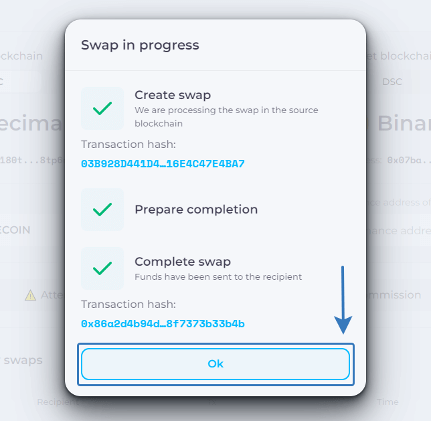Screen dimensions: 431x422
Task: Click the source blockchain processing description text
Action: coord(226,117)
